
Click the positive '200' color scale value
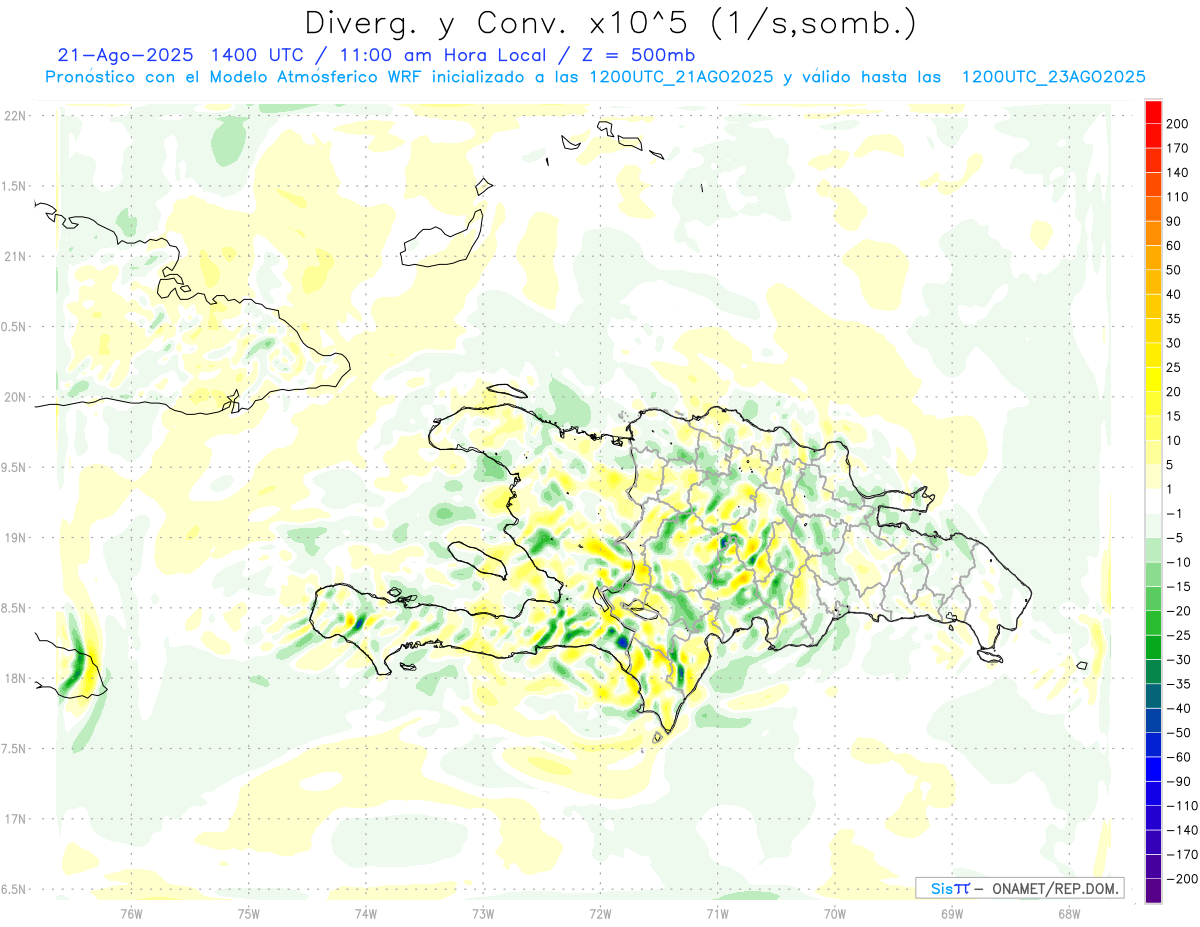[1177, 123]
